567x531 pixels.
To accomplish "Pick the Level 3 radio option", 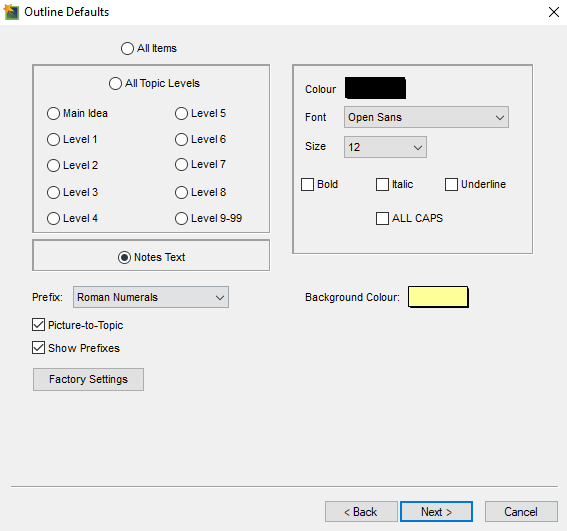I will [x=53, y=192].
